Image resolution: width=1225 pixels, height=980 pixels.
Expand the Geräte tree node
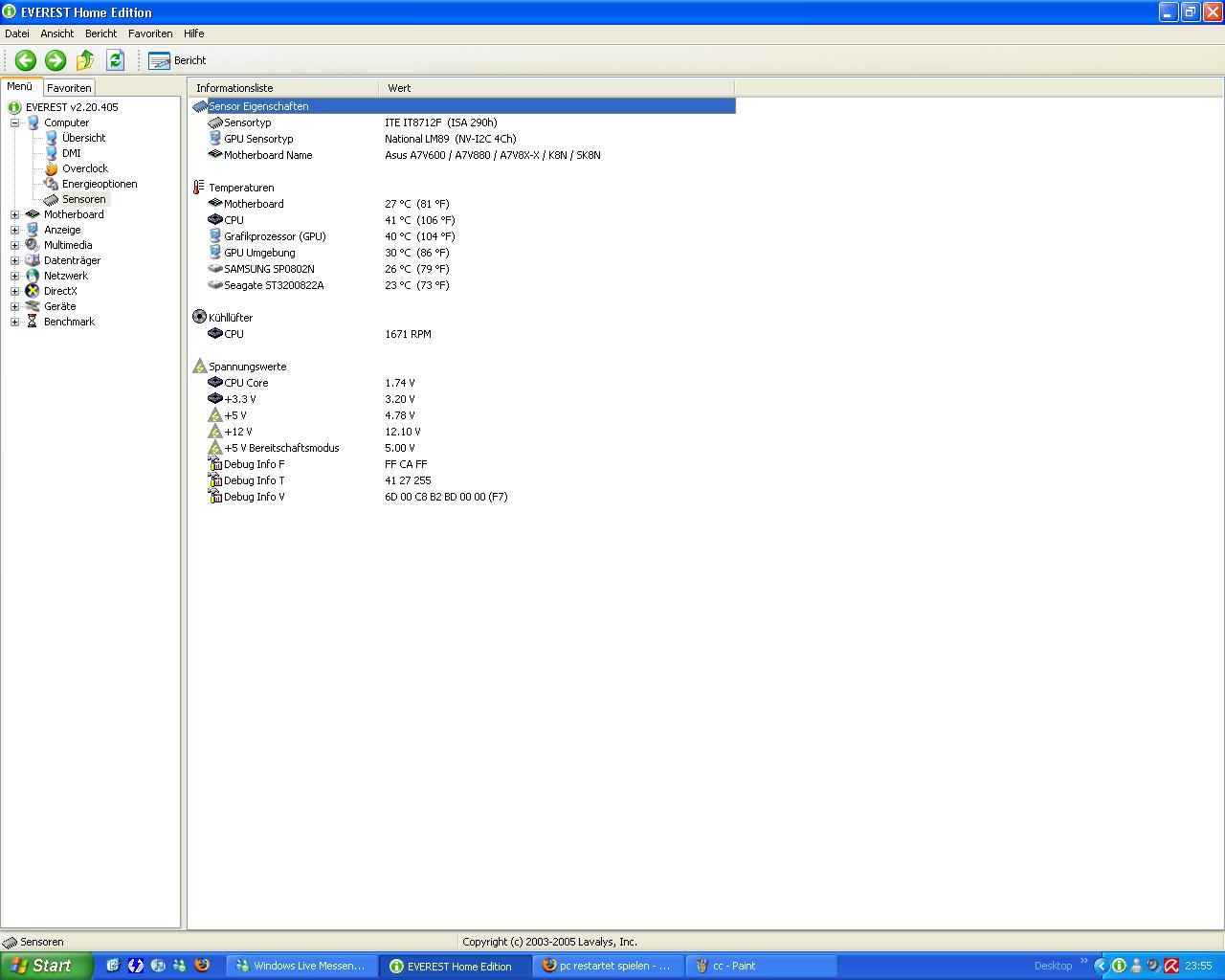(x=14, y=306)
